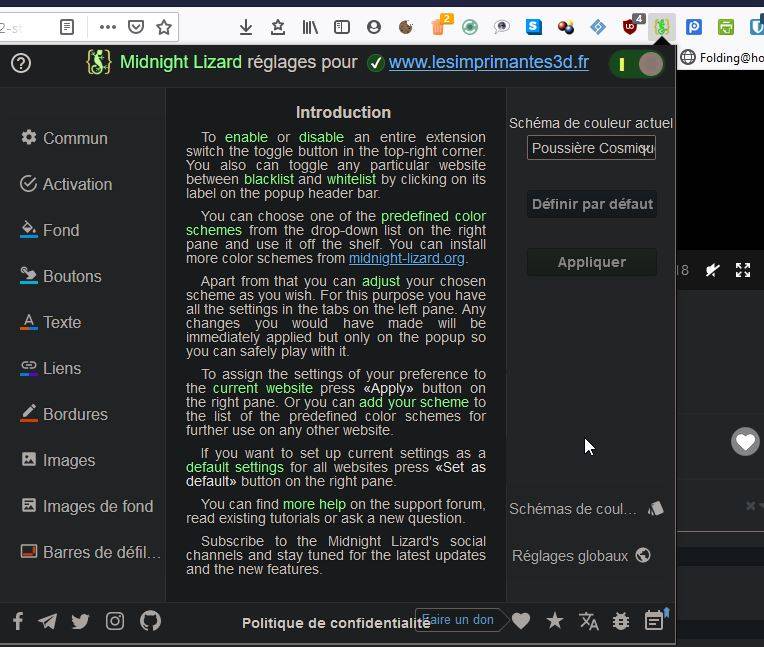Click the Définir par défaut button
This screenshot has height=647, width=764.
592,204
